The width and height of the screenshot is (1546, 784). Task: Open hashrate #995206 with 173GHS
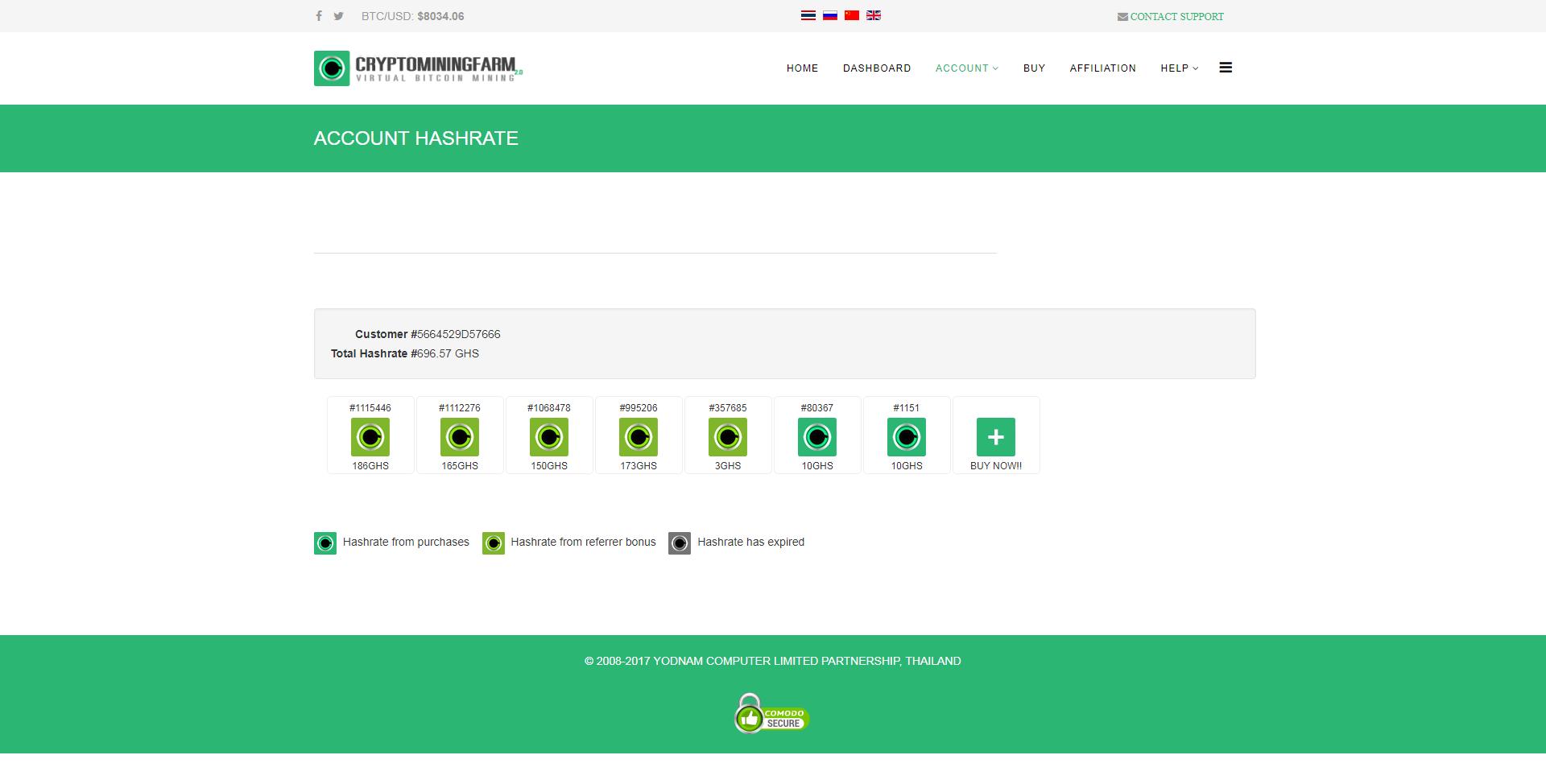point(639,437)
